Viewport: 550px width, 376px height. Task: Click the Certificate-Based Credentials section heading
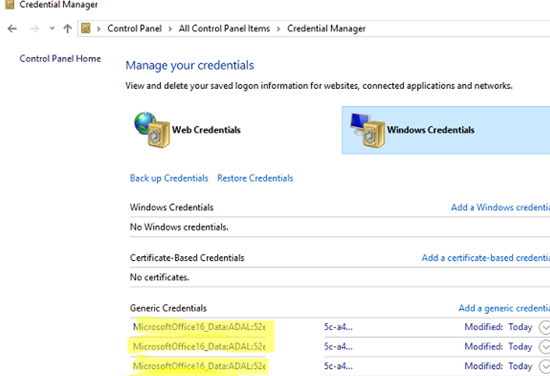click(x=187, y=258)
